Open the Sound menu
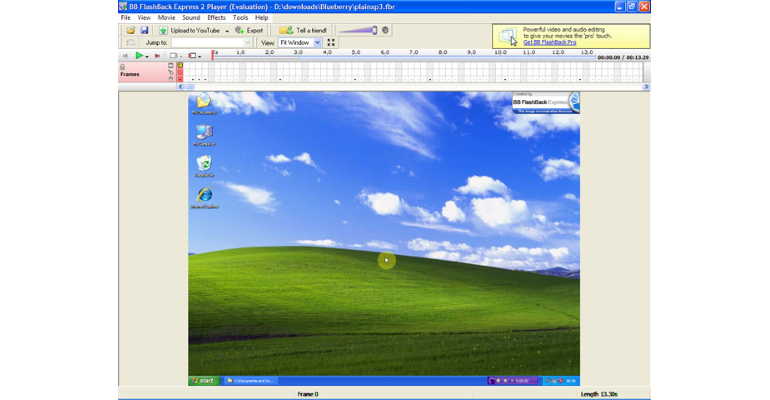This screenshot has width=770, height=400. (191, 18)
